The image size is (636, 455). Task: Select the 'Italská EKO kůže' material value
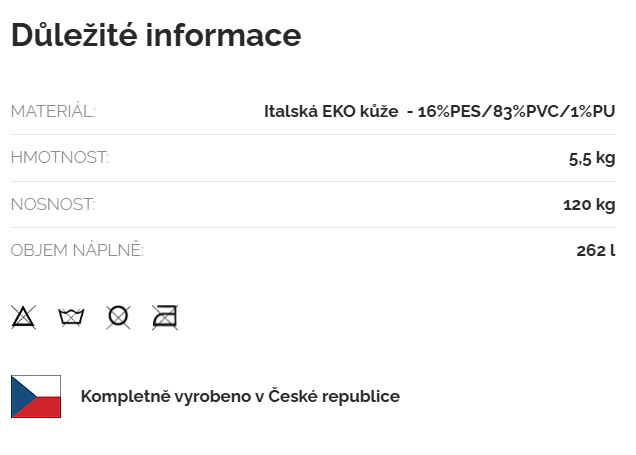pos(331,111)
